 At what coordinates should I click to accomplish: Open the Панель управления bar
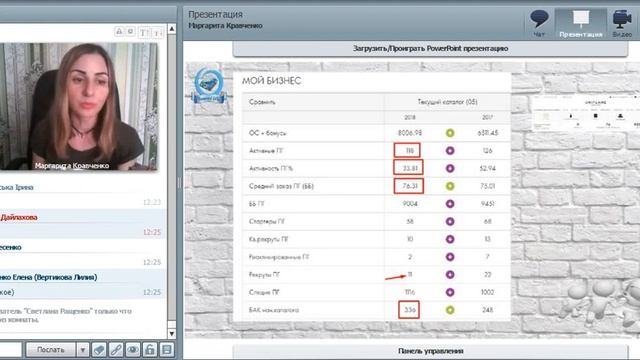point(430,351)
